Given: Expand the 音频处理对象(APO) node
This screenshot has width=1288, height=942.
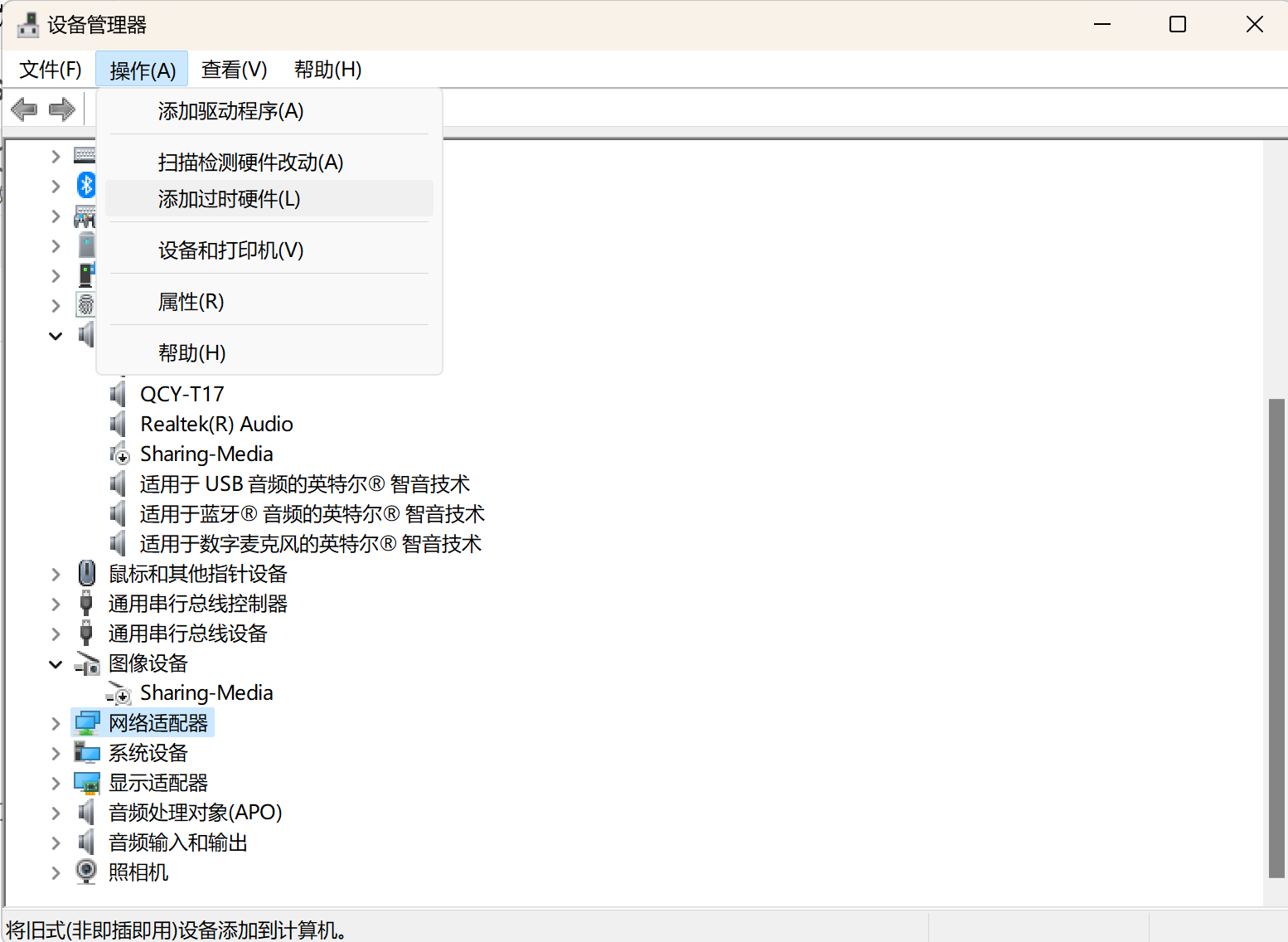Looking at the screenshot, I should tap(56, 813).
